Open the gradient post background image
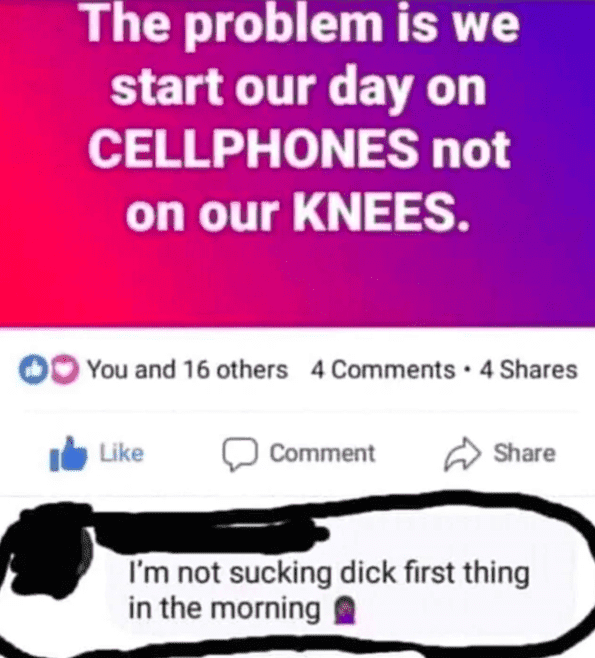 click(x=298, y=163)
